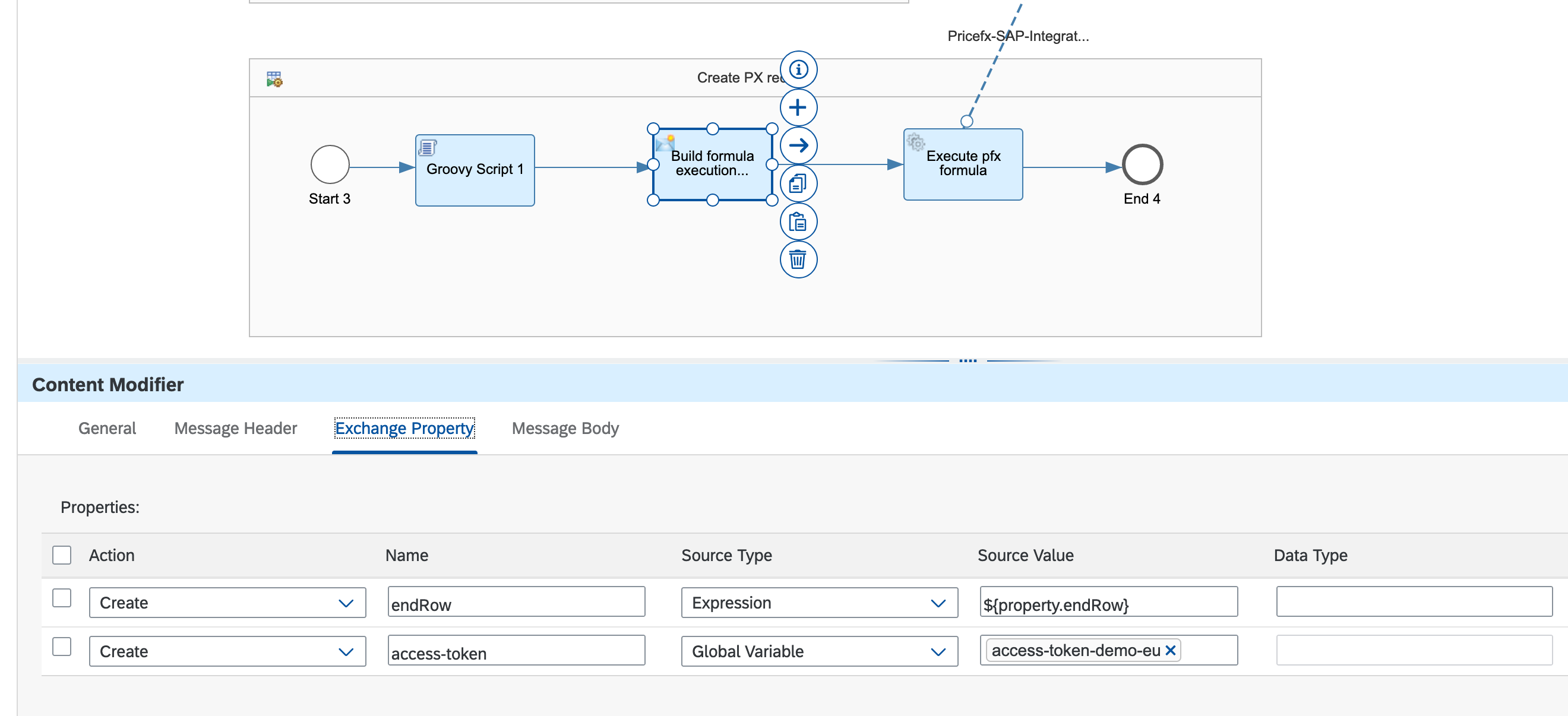Select the Groovy Script 1 step
Image resolution: width=1568 pixels, height=716 pixels.
coord(475,170)
